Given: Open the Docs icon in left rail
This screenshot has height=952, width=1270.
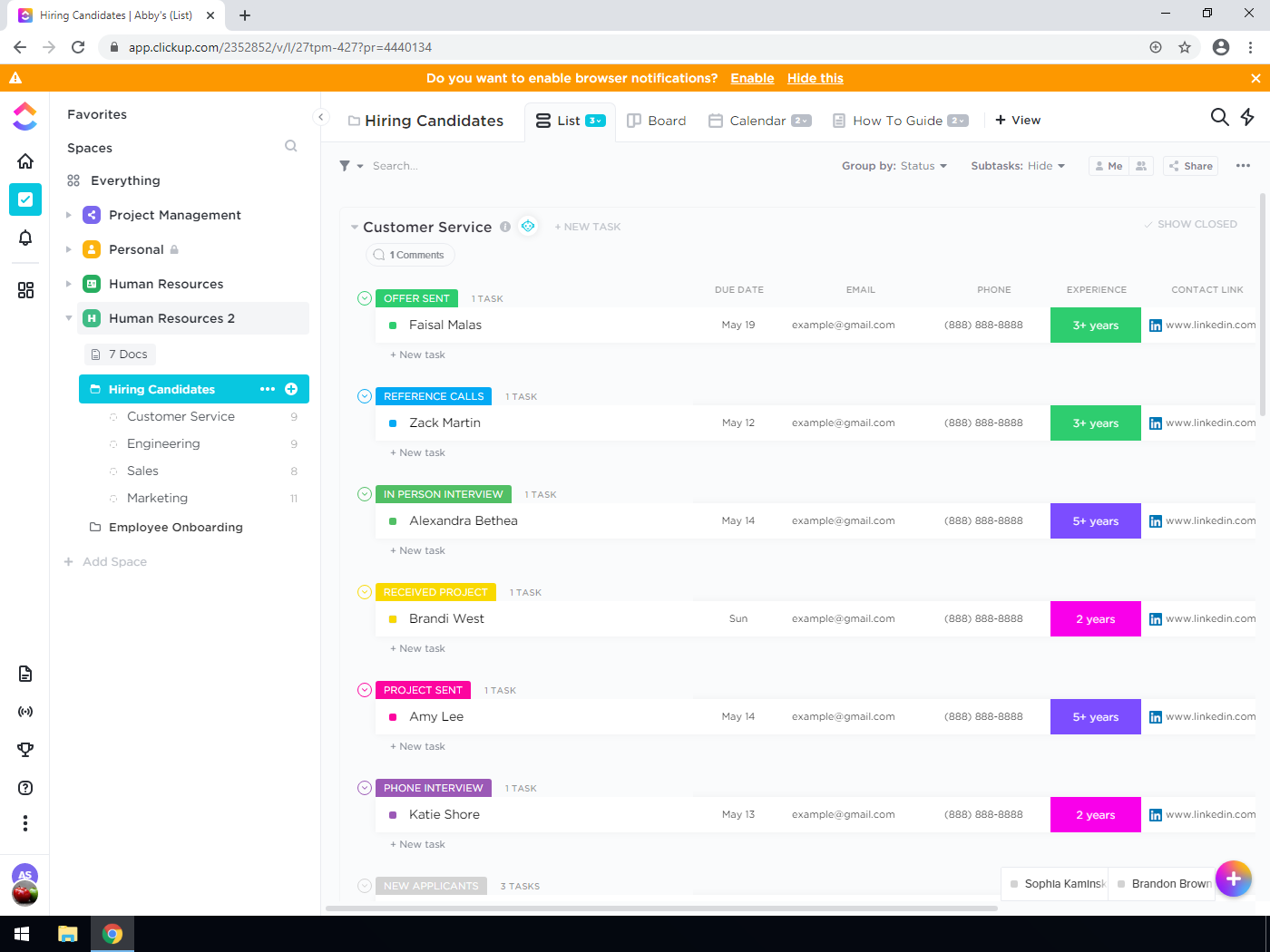Looking at the screenshot, I should pos(25,674).
